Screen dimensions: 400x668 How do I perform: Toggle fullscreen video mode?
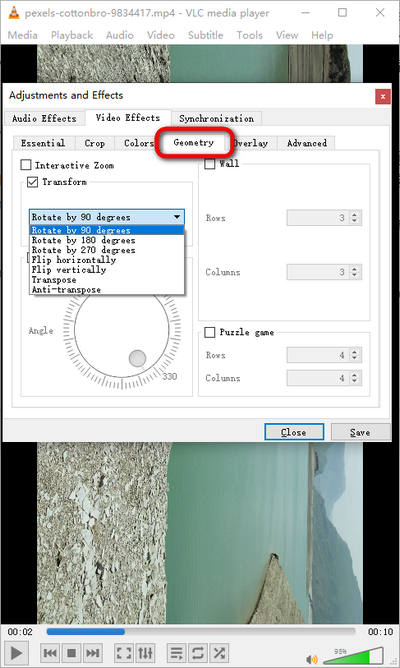pos(124,653)
